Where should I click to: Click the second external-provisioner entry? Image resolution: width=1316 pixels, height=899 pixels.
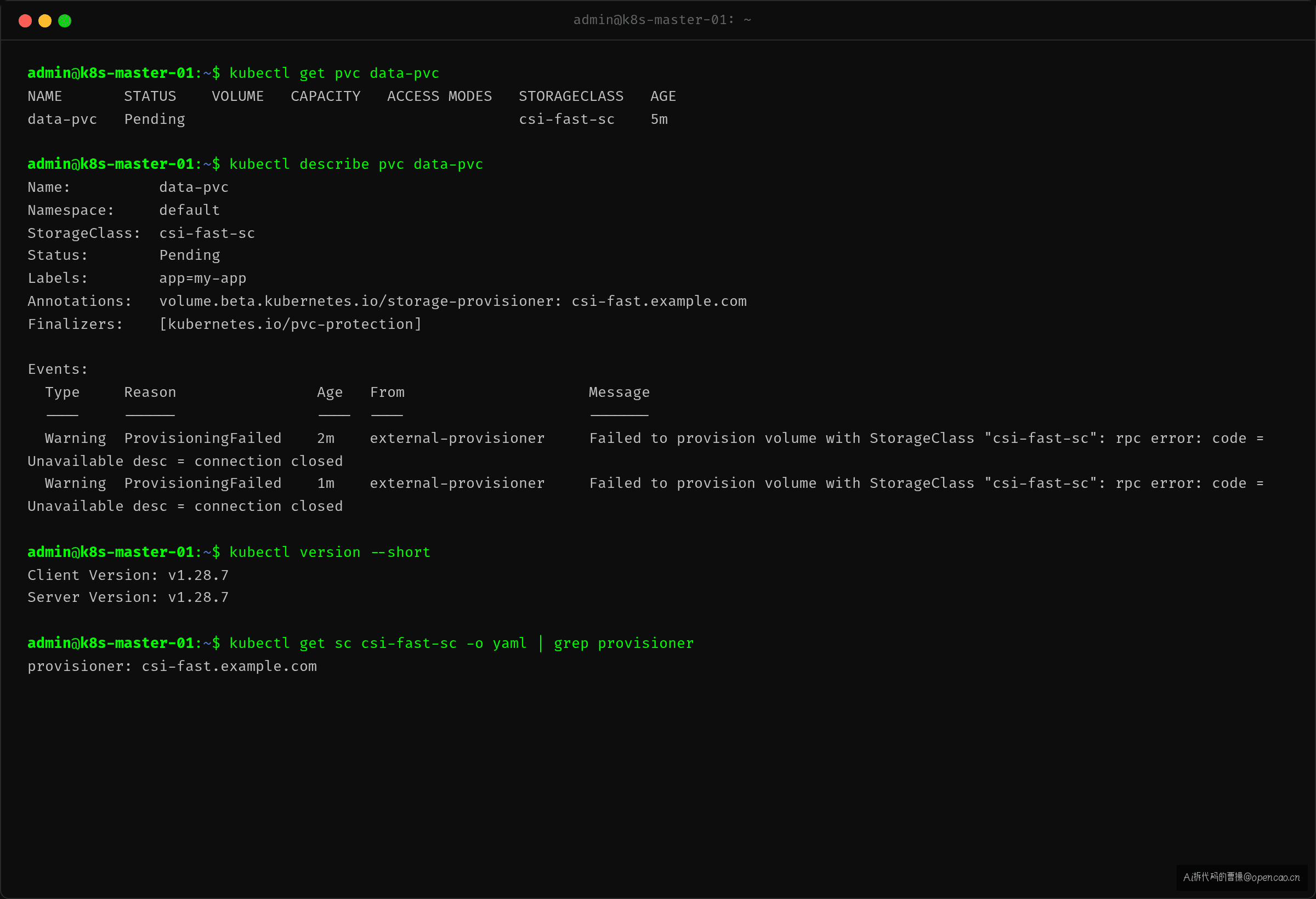(x=457, y=483)
